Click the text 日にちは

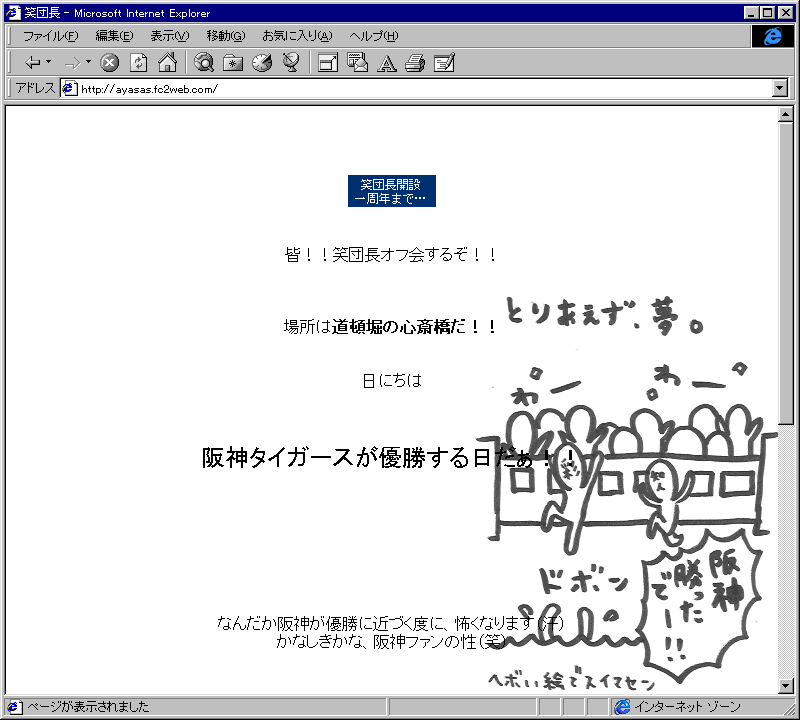pos(392,380)
